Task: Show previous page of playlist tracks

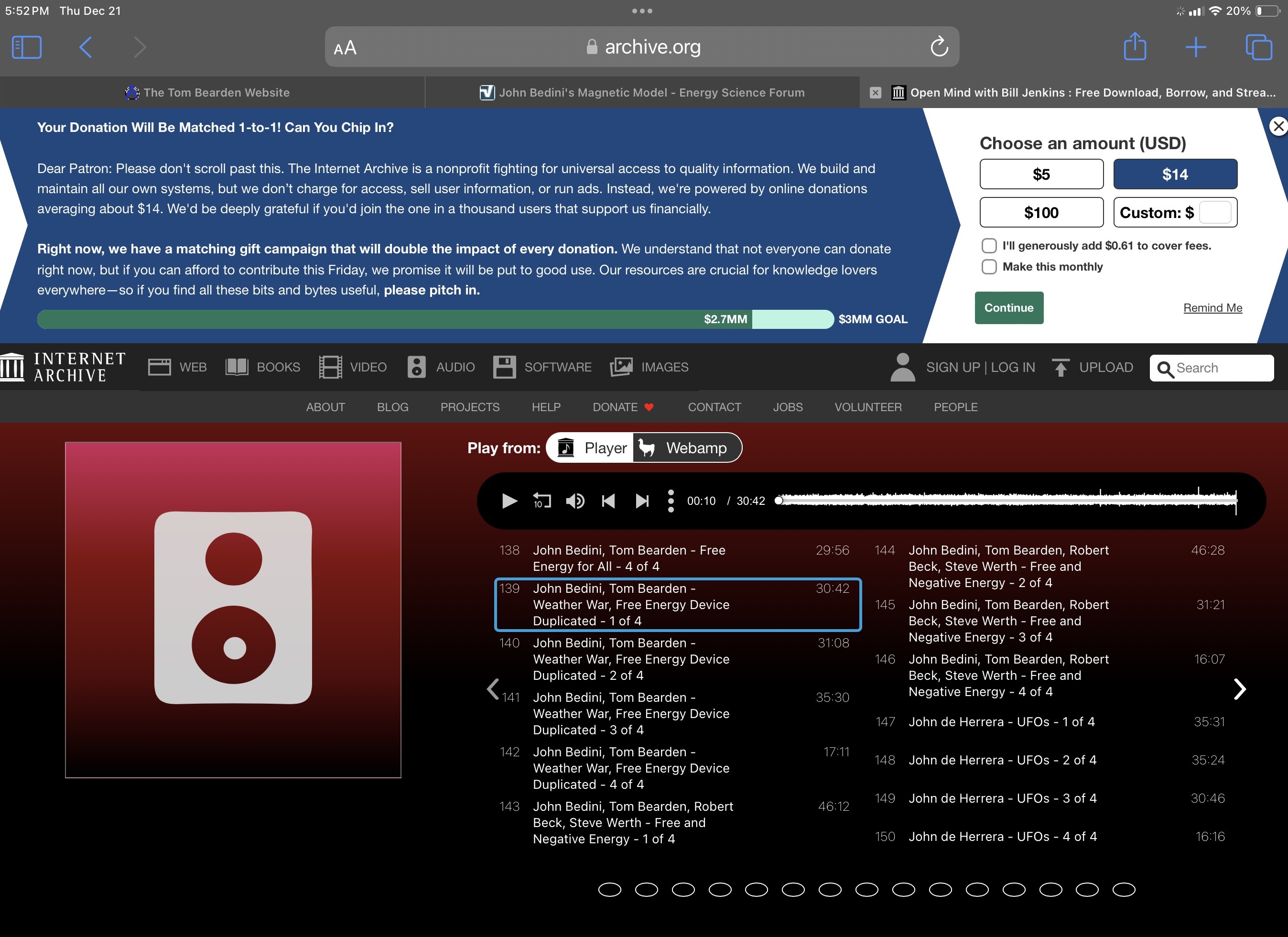Action: [493, 689]
